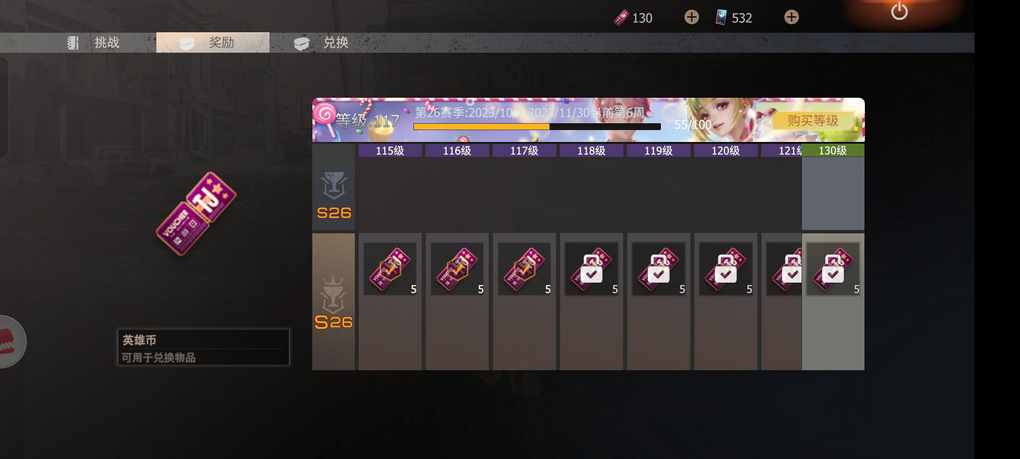1020x459 pixels.
Task: Open the red shop icon at left edge
Action: [x=11, y=341]
